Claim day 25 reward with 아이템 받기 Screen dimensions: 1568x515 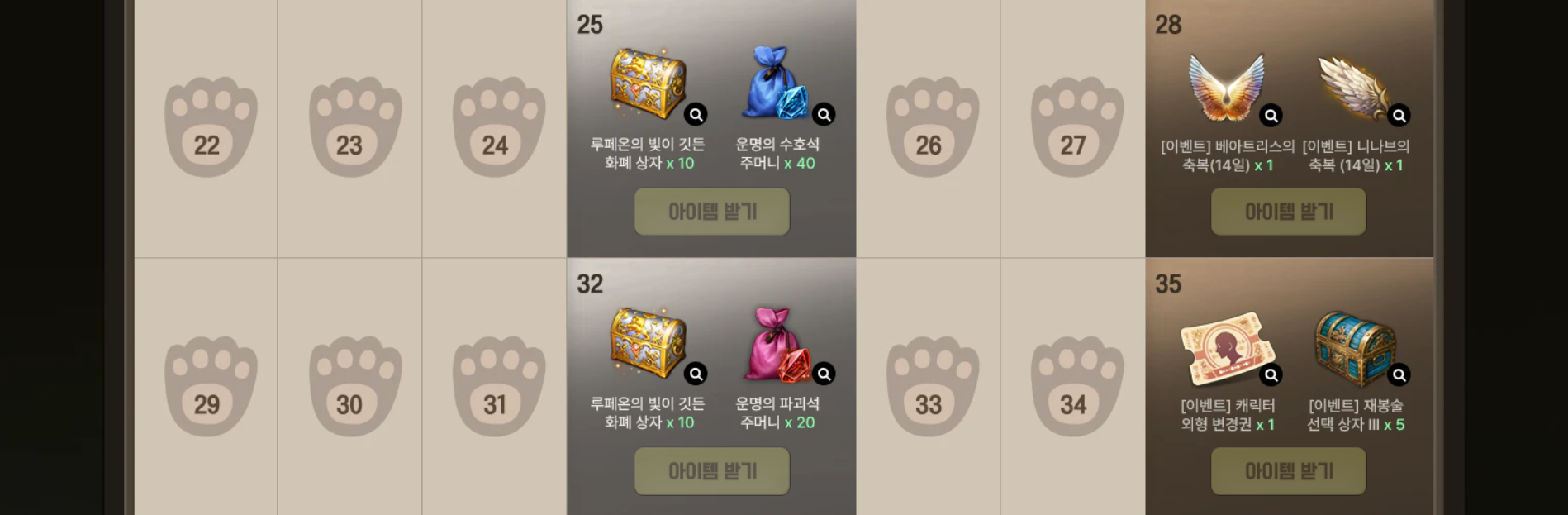pyautogui.click(x=712, y=212)
